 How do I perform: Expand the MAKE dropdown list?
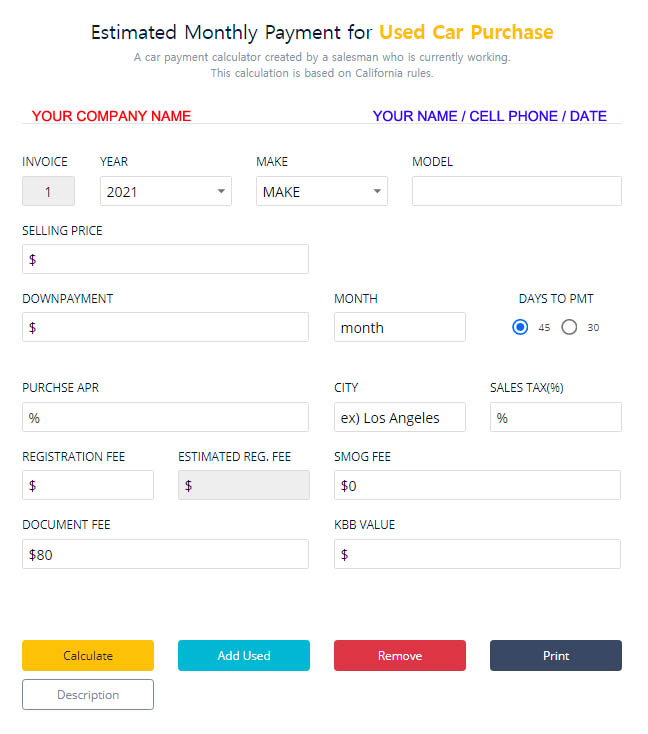click(321, 192)
